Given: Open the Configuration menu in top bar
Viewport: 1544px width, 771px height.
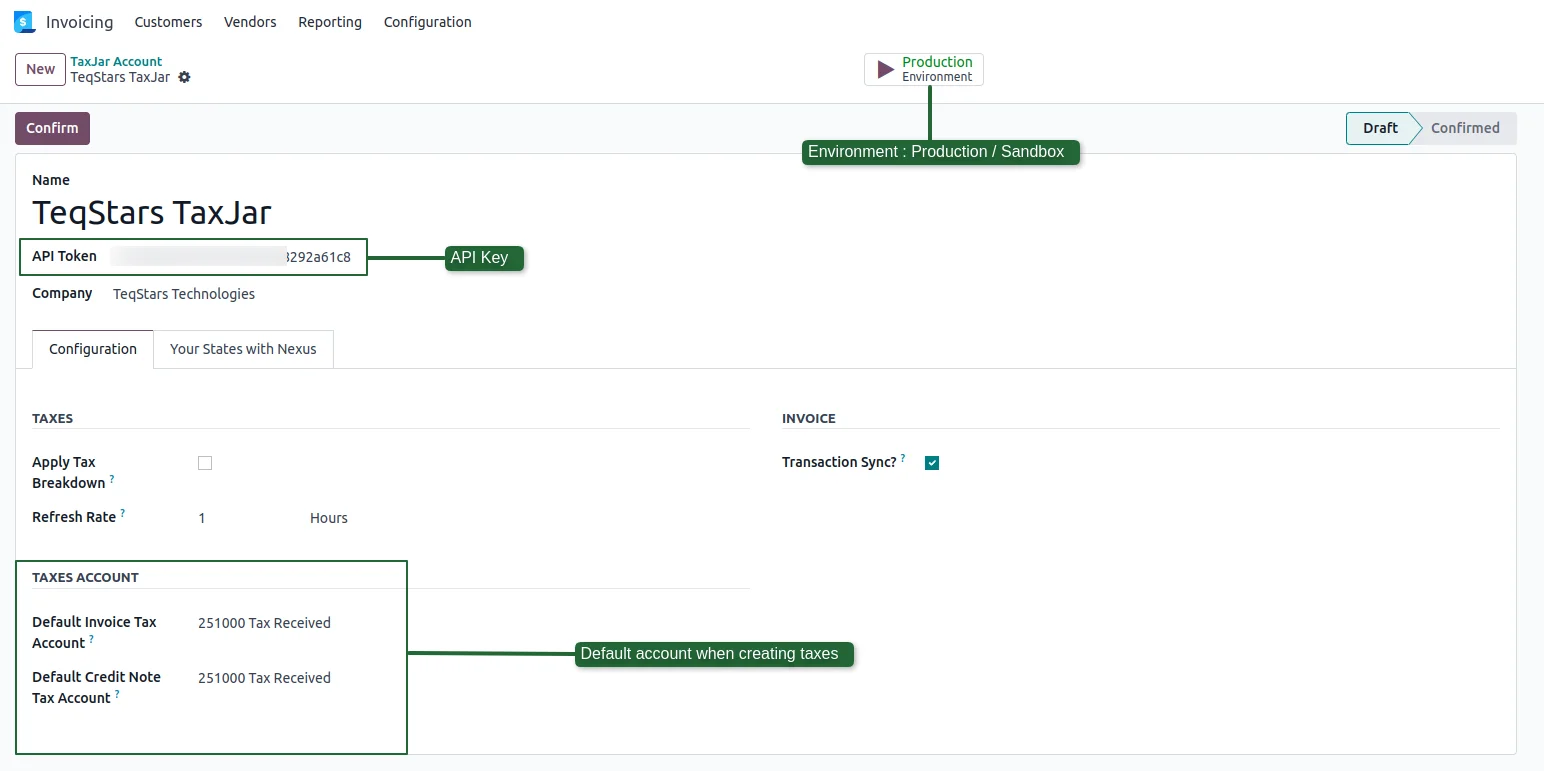Looking at the screenshot, I should (x=428, y=22).
